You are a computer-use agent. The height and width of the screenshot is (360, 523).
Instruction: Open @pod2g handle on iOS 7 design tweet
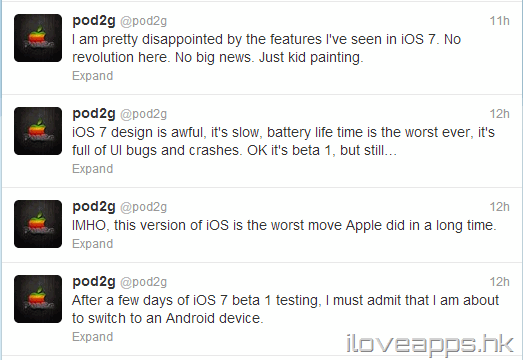(143, 114)
